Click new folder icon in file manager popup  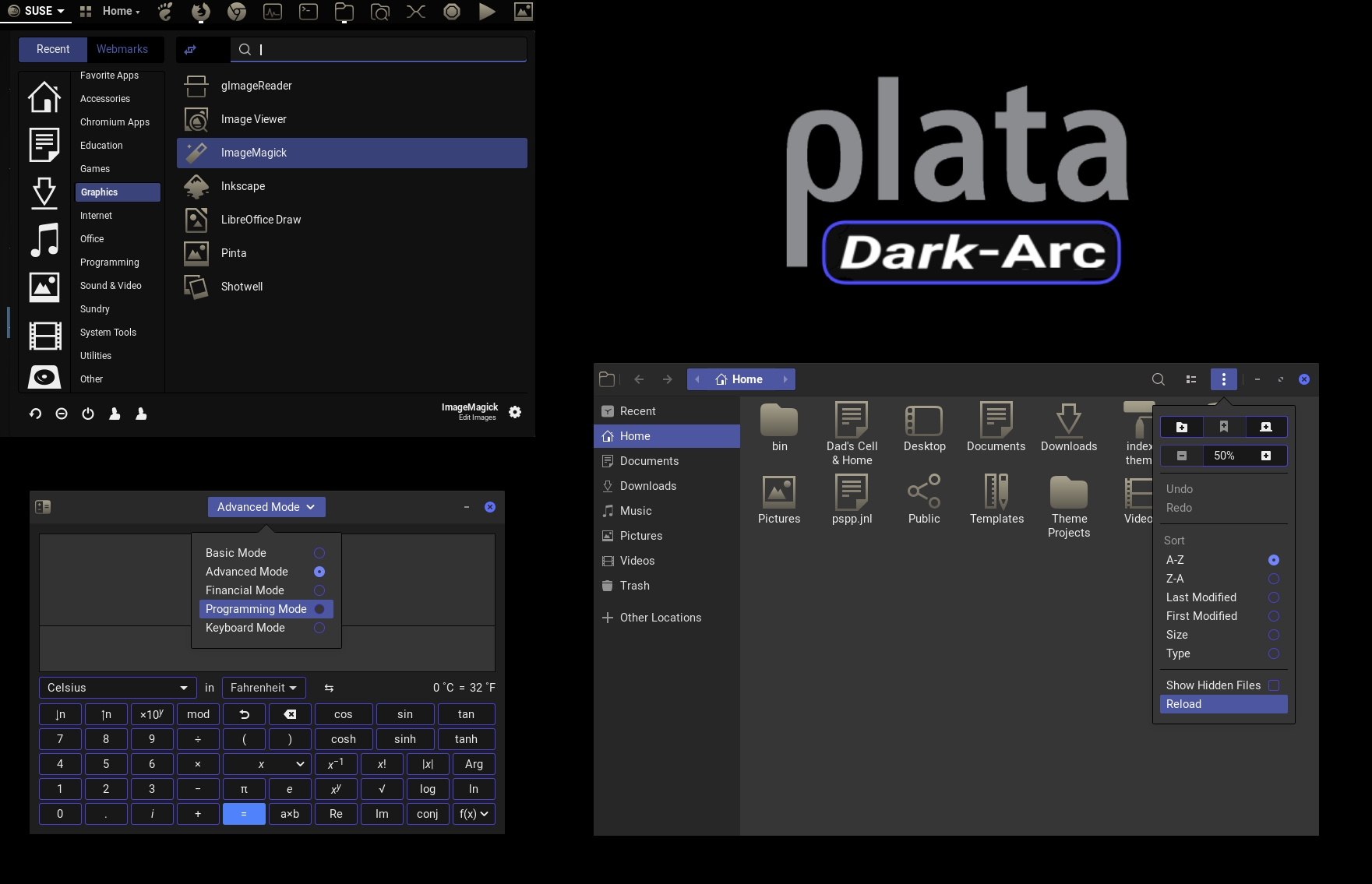click(x=1182, y=427)
